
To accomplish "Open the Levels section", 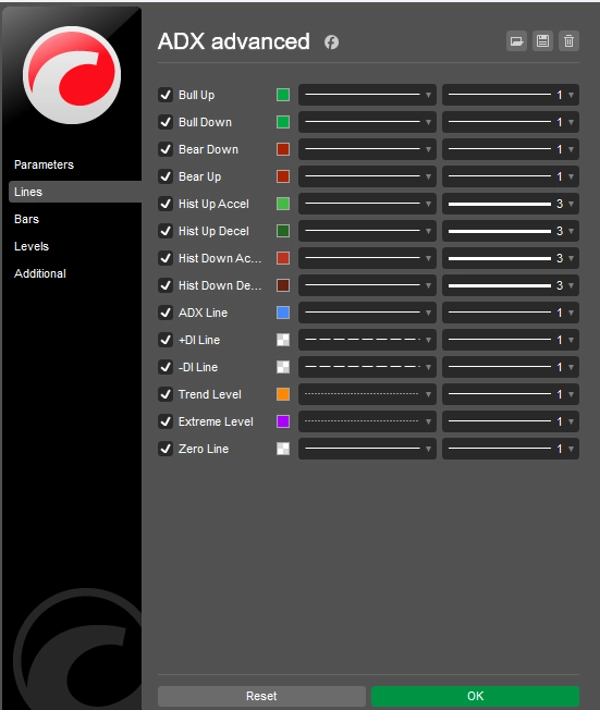I will [31, 246].
